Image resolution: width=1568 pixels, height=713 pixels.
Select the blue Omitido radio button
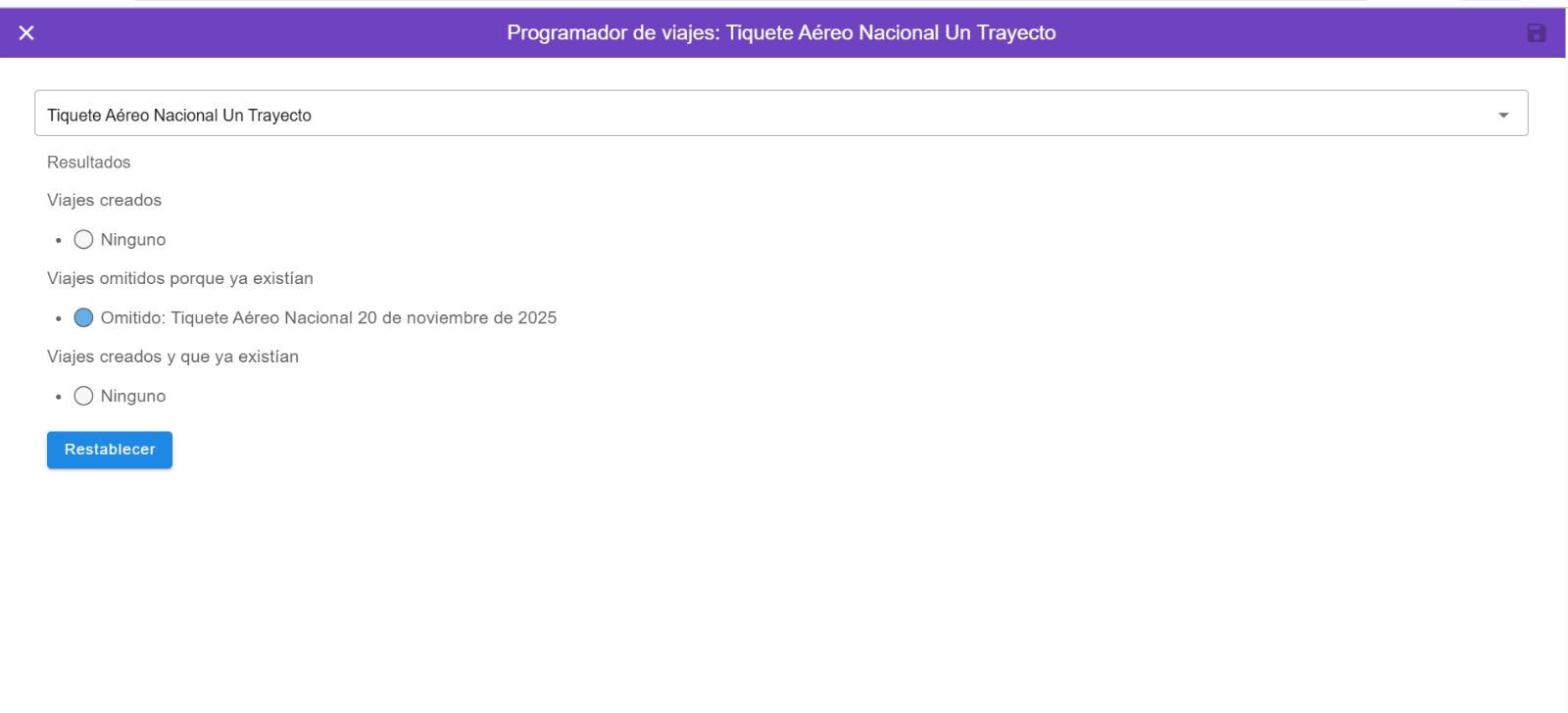pos(83,318)
